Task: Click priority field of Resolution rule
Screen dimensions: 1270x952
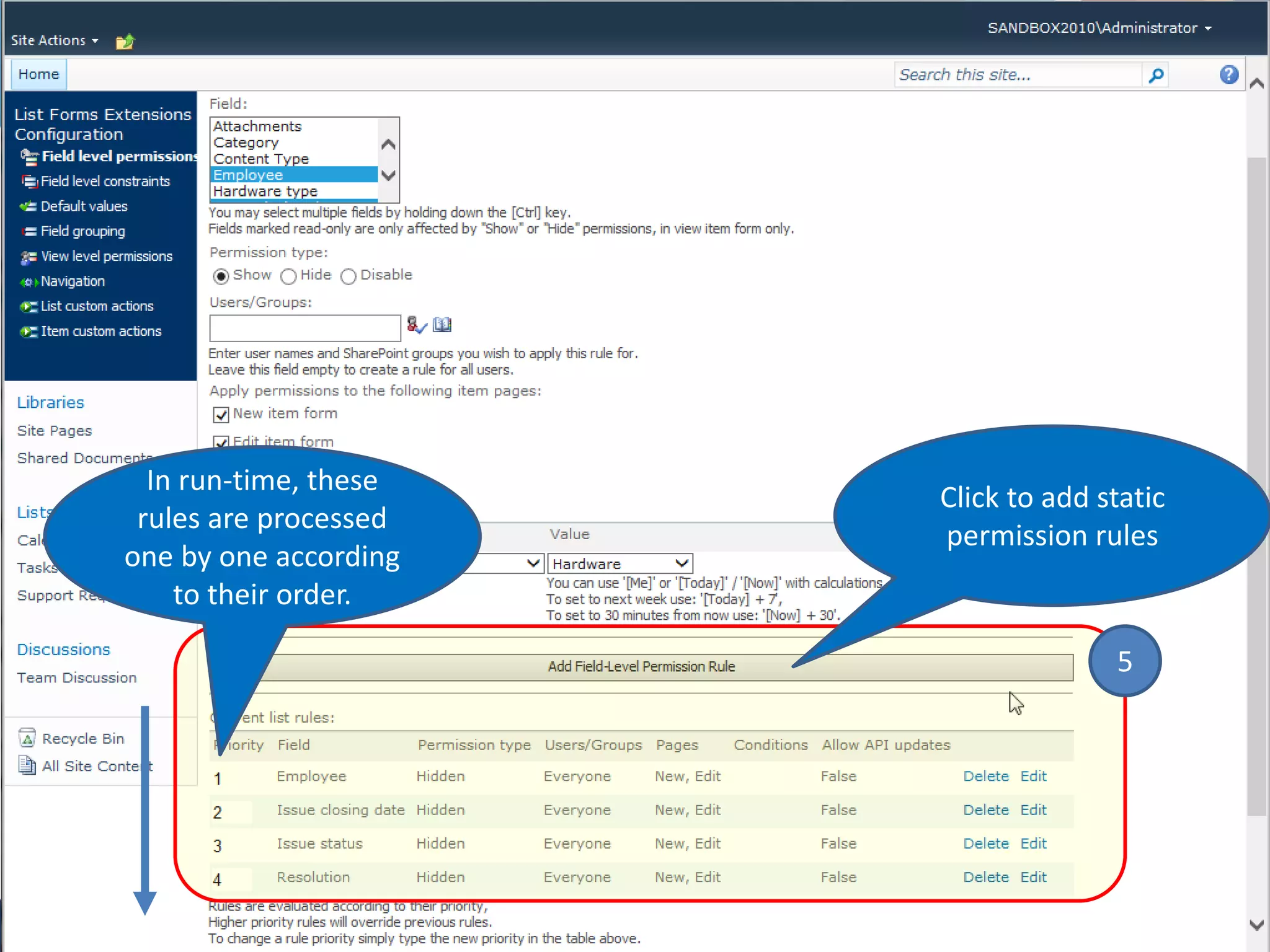Action: point(231,879)
